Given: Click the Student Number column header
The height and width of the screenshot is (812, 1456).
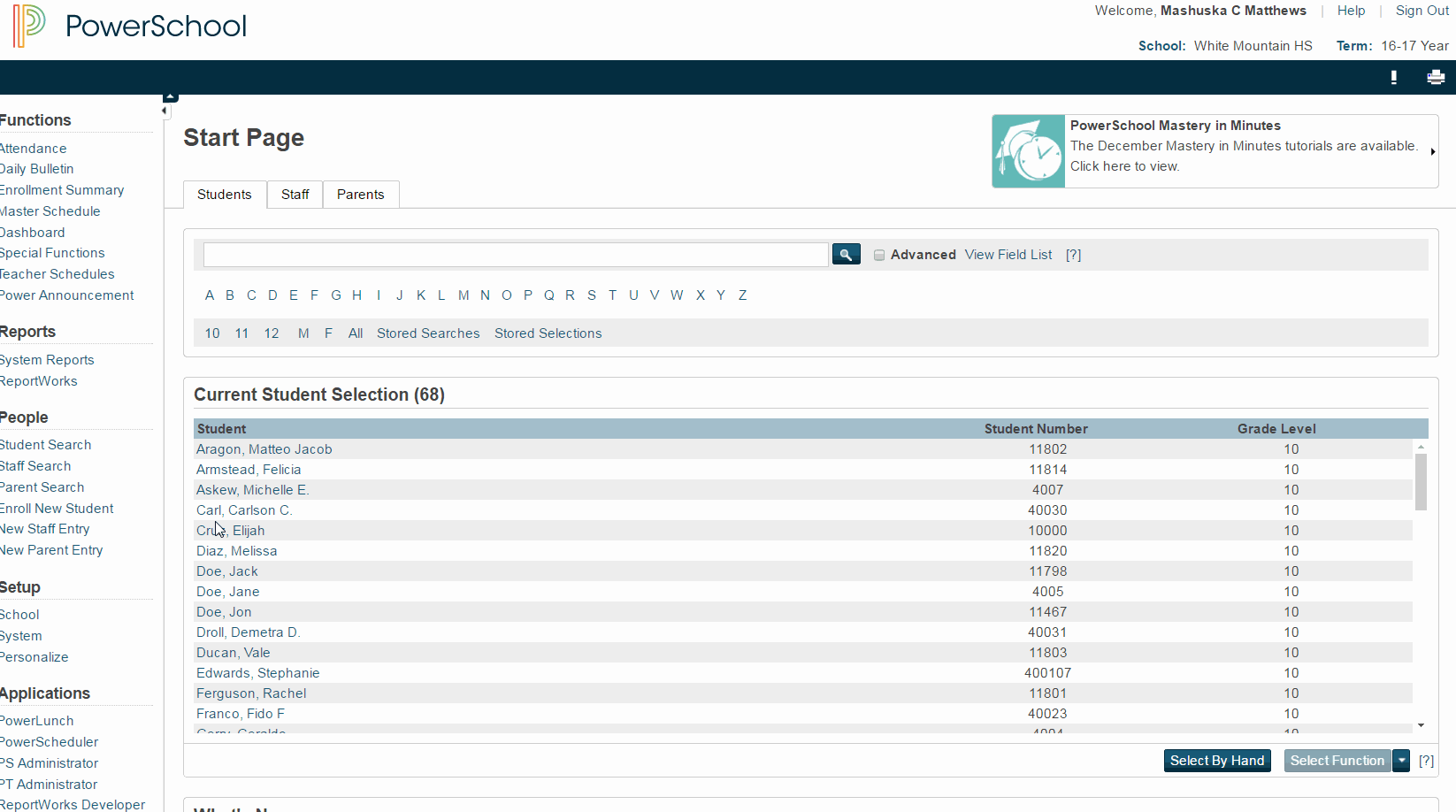Looking at the screenshot, I should [x=1036, y=429].
